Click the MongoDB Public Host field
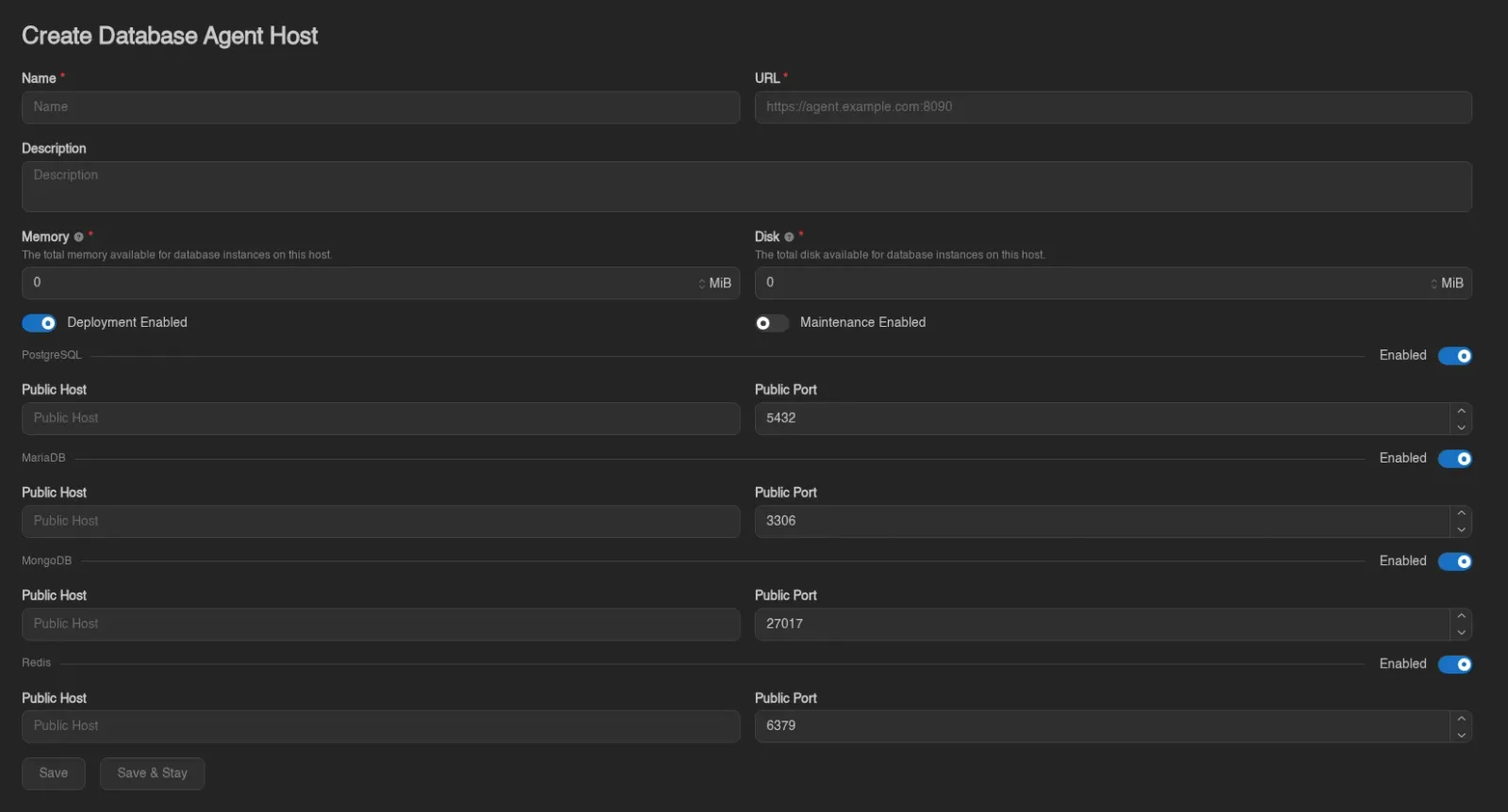 pyautogui.click(x=381, y=624)
